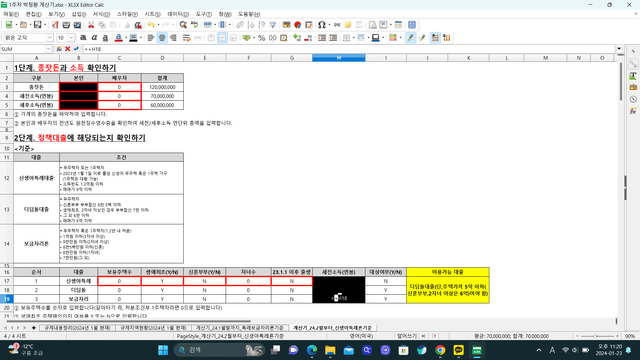Click the background color swatch

tap(133, 38)
